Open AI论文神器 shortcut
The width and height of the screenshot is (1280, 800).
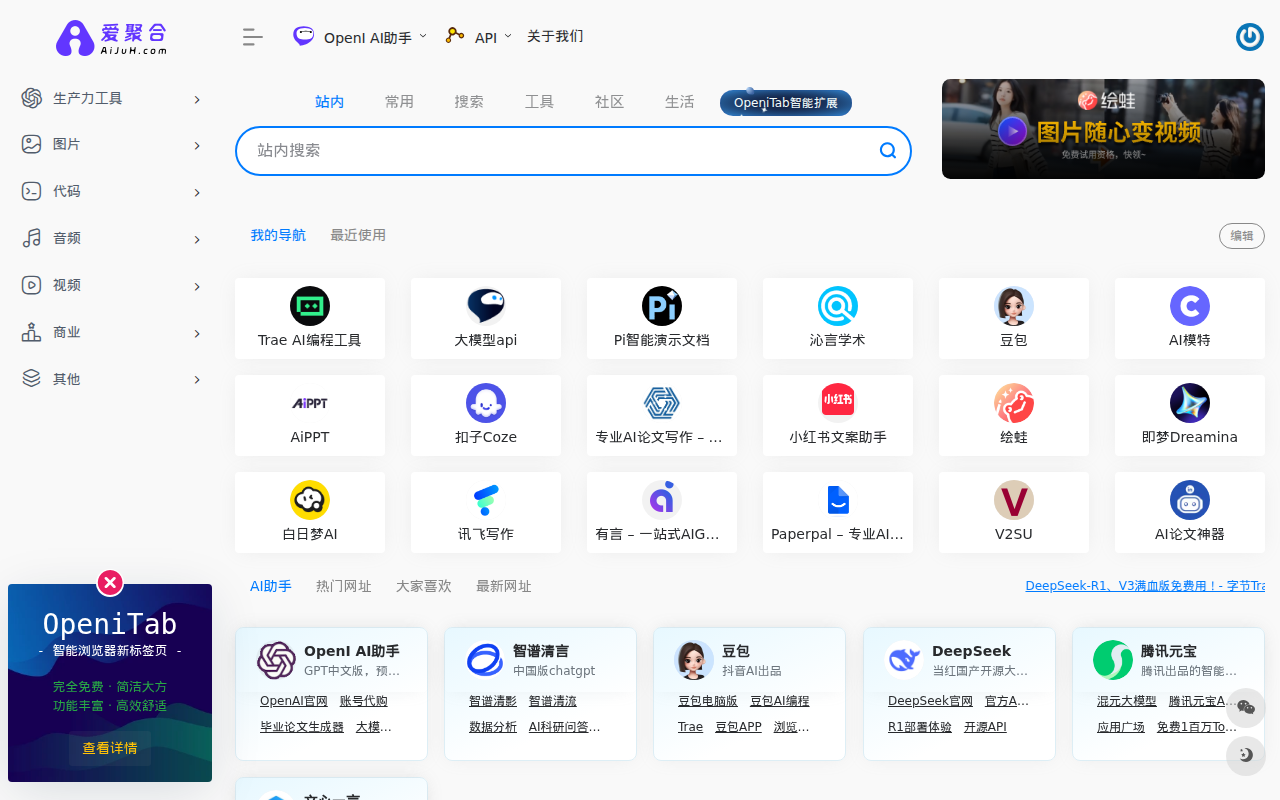pyautogui.click(x=1190, y=512)
